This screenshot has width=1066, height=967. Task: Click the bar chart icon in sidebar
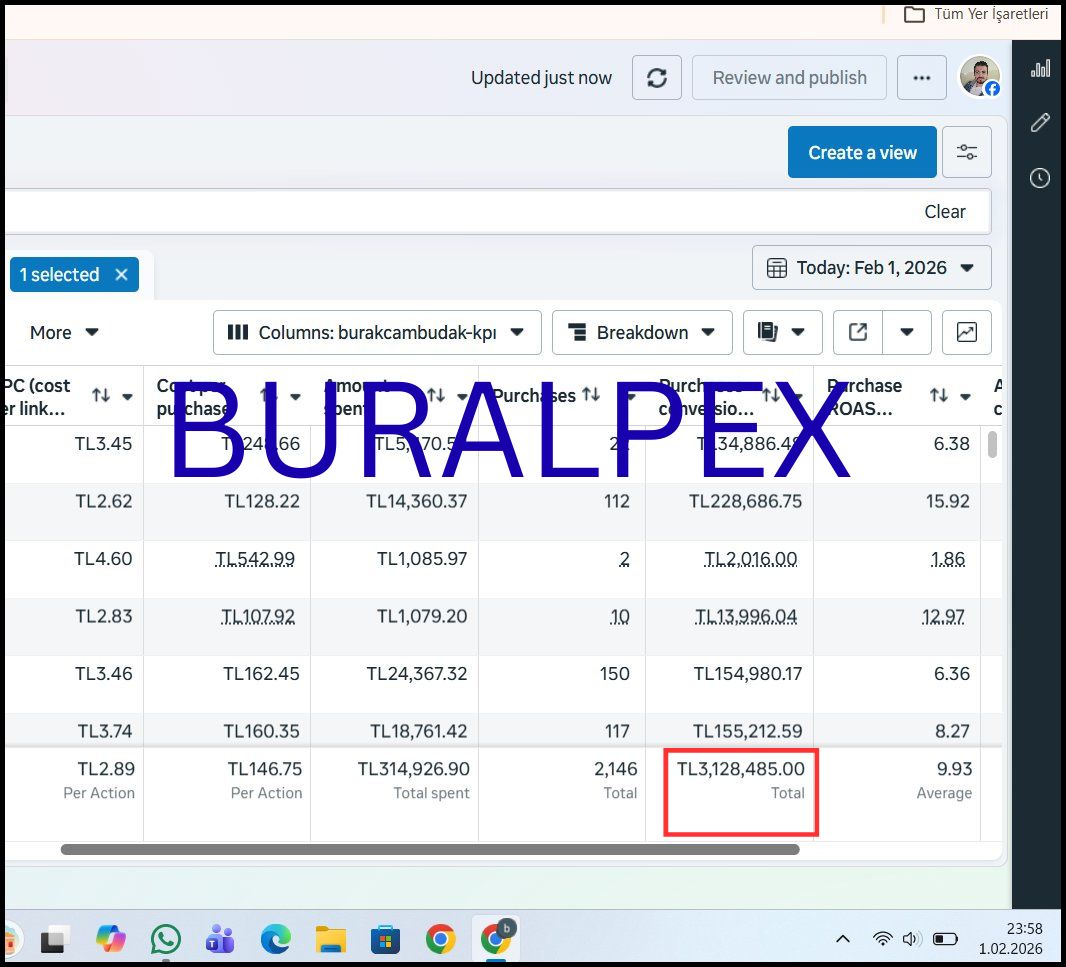click(x=1040, y=68)
